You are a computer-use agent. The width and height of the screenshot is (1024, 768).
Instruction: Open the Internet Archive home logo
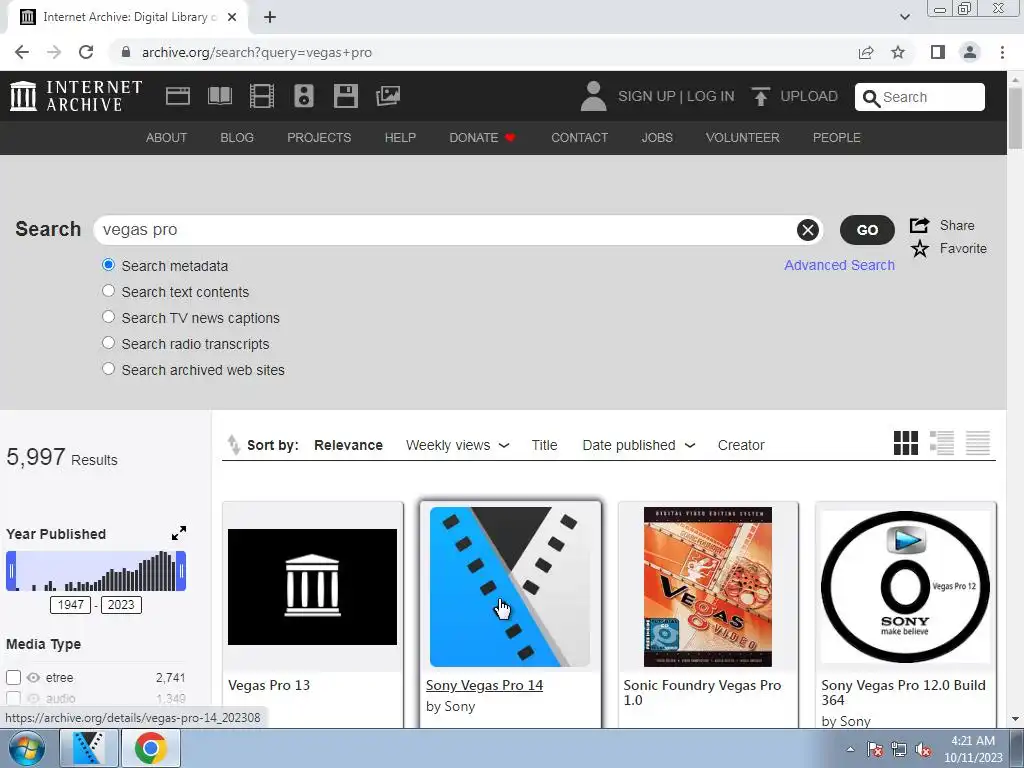[x=76, y=96]
